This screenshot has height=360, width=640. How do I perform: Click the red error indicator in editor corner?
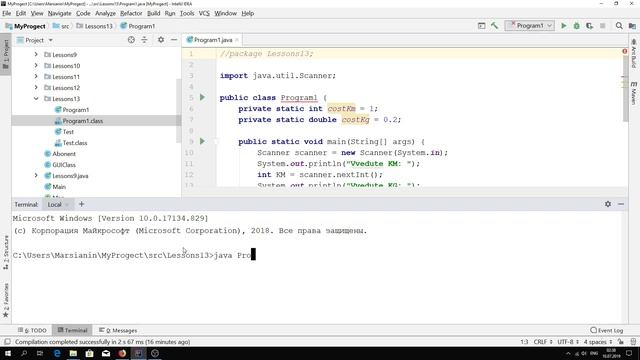tap(624, 51)
